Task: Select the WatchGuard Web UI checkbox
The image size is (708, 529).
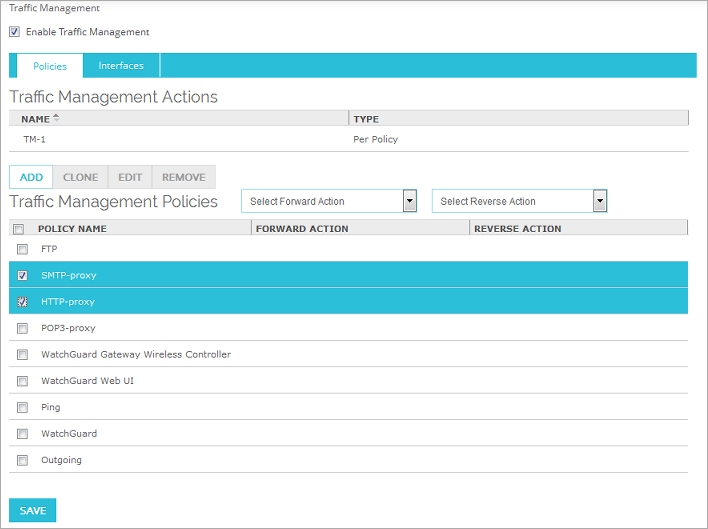Action: click(x=22, y=381)
